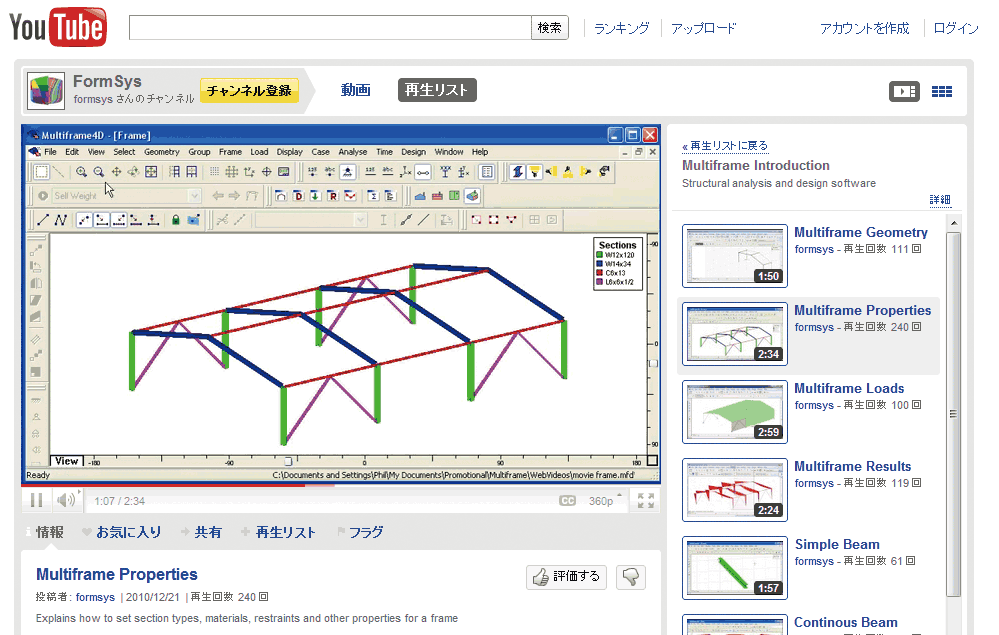The height and width of the screenshot is (635, 999).
Task: Click red D diagram icon in Multiframe
Action: pyautogui.click(x=298, y=196)
